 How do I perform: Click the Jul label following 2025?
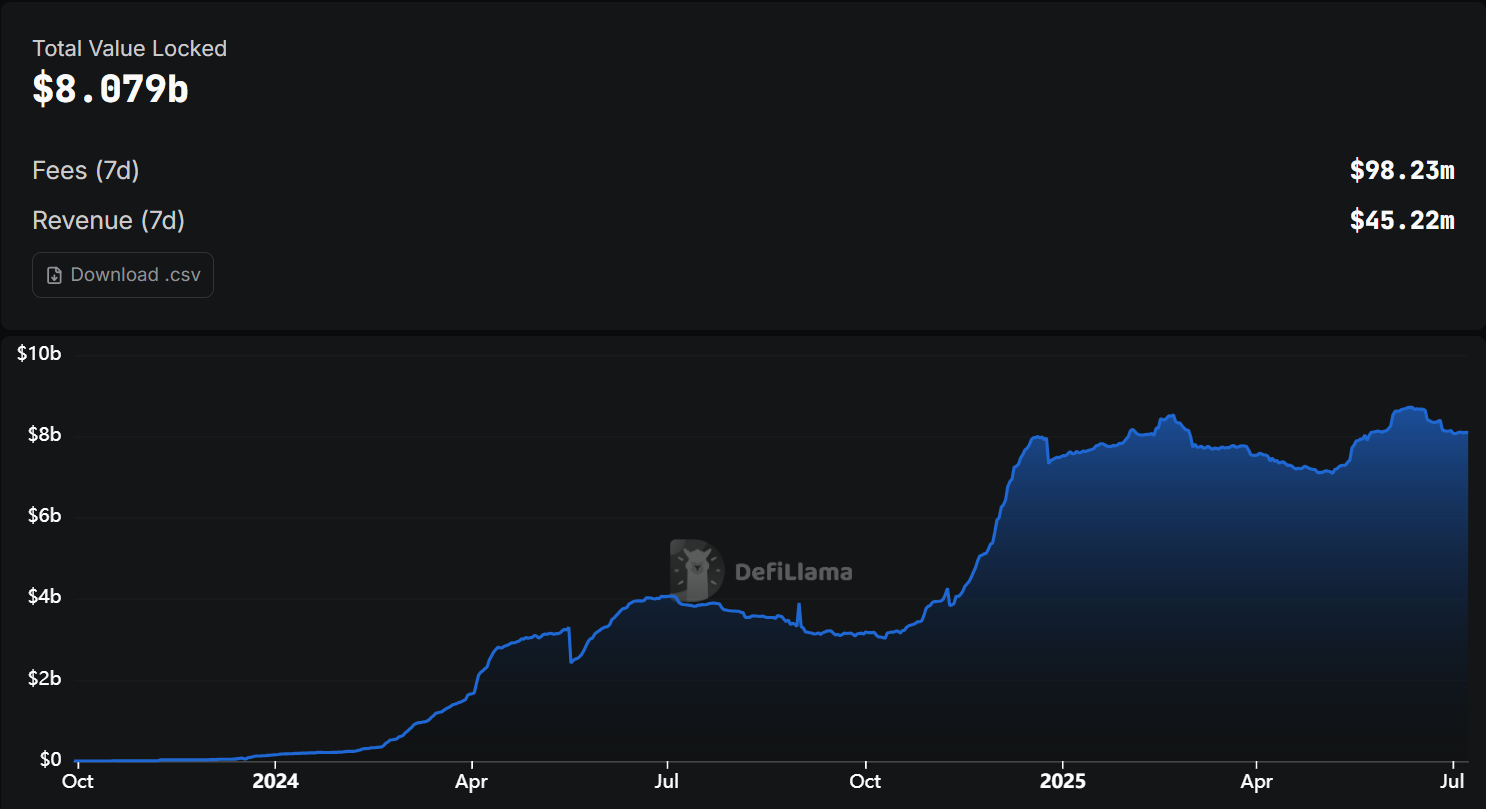click(1453, 782)
